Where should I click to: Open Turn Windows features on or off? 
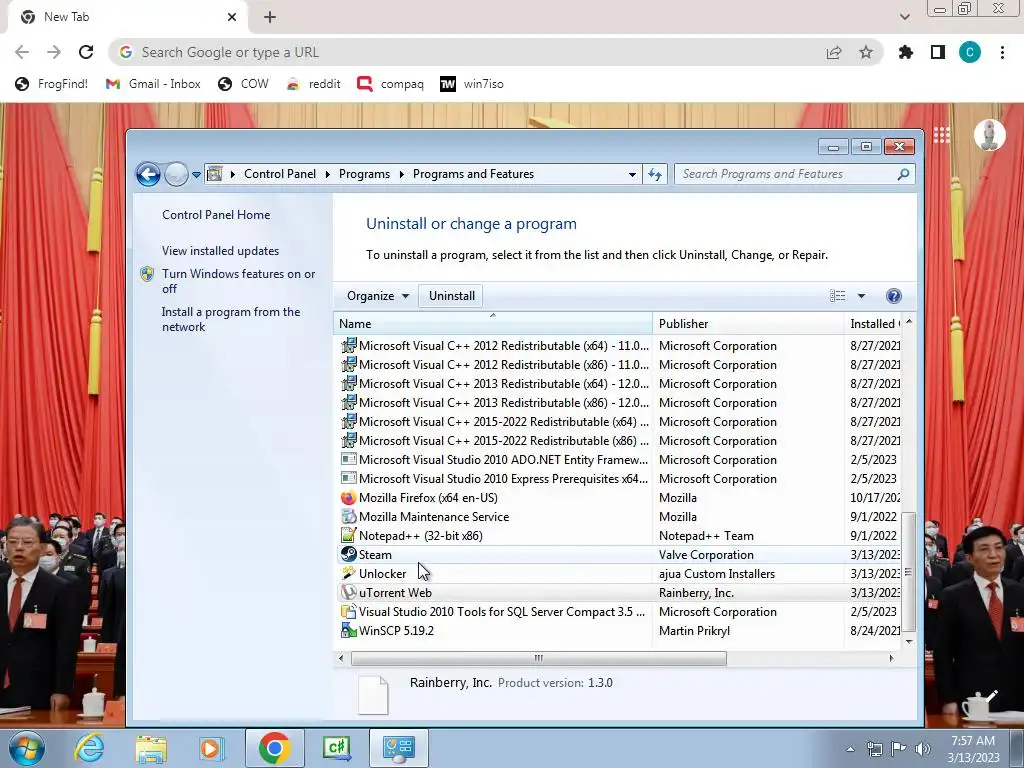[238, 281]
